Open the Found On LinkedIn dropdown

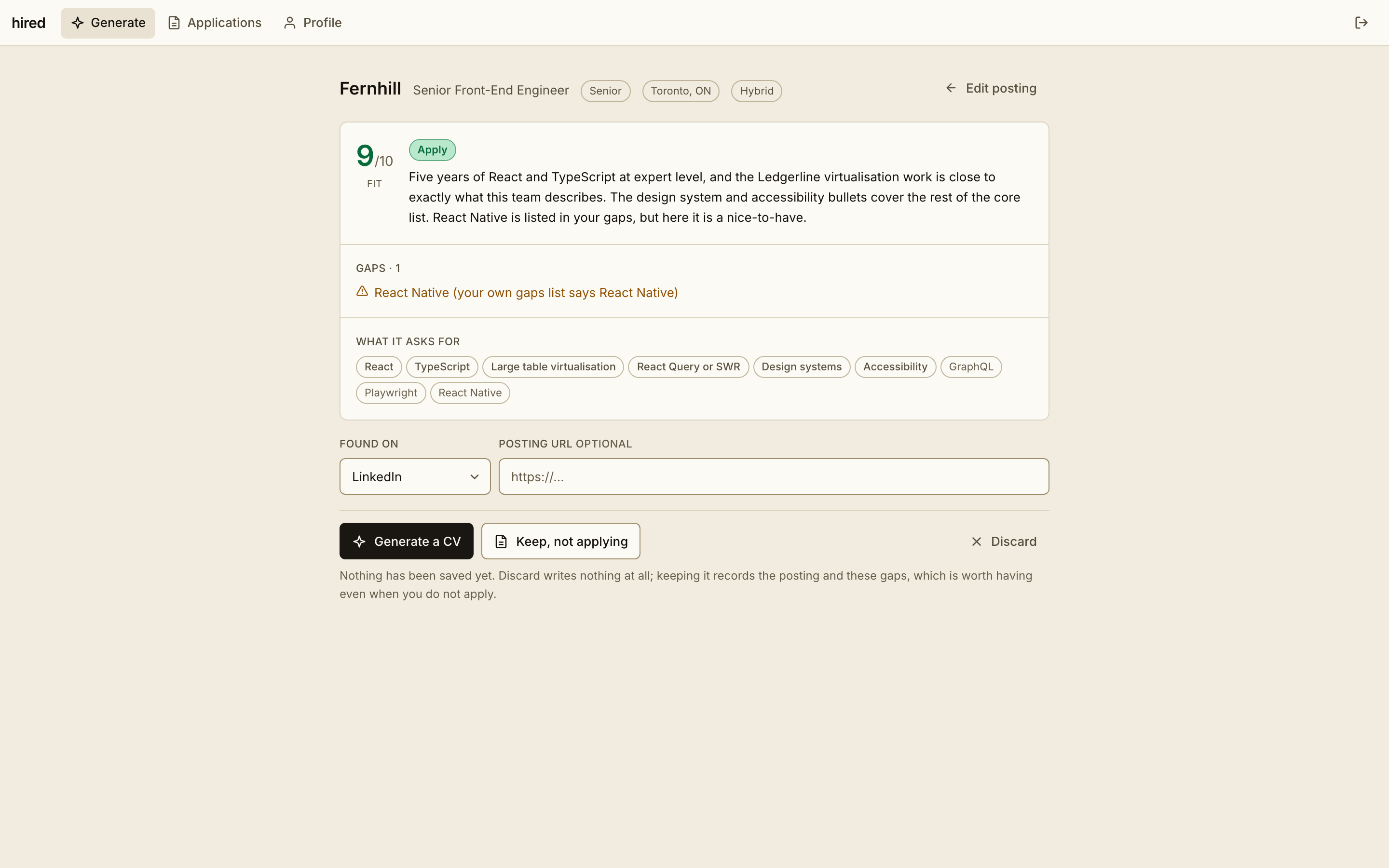(415, 476)
